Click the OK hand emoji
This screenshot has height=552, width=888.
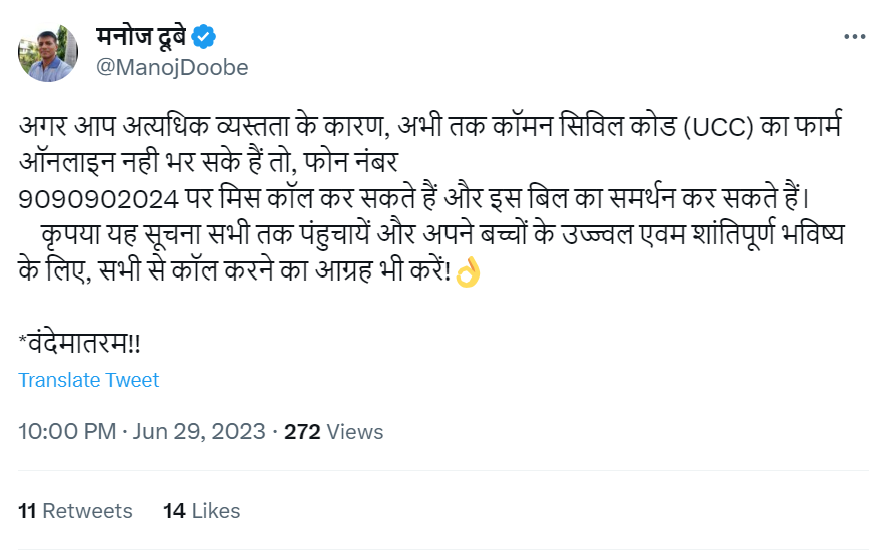tap(468, 275)
